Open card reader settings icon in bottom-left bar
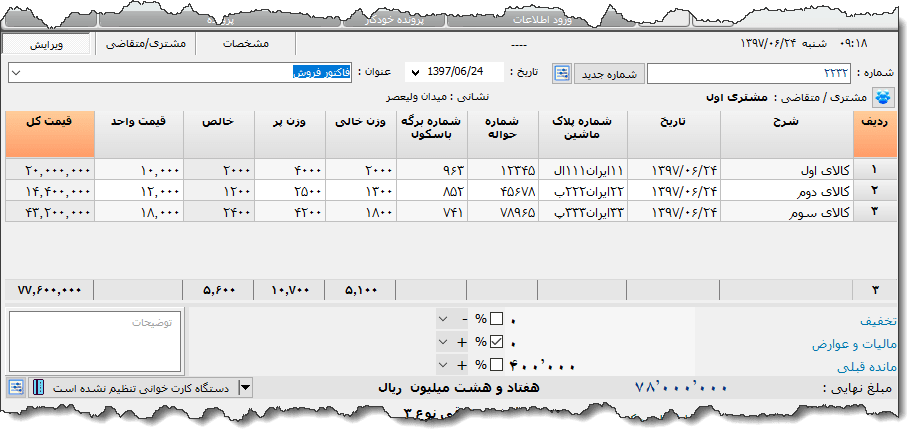This screenshot has width=908, height=429. coord(16,387)
